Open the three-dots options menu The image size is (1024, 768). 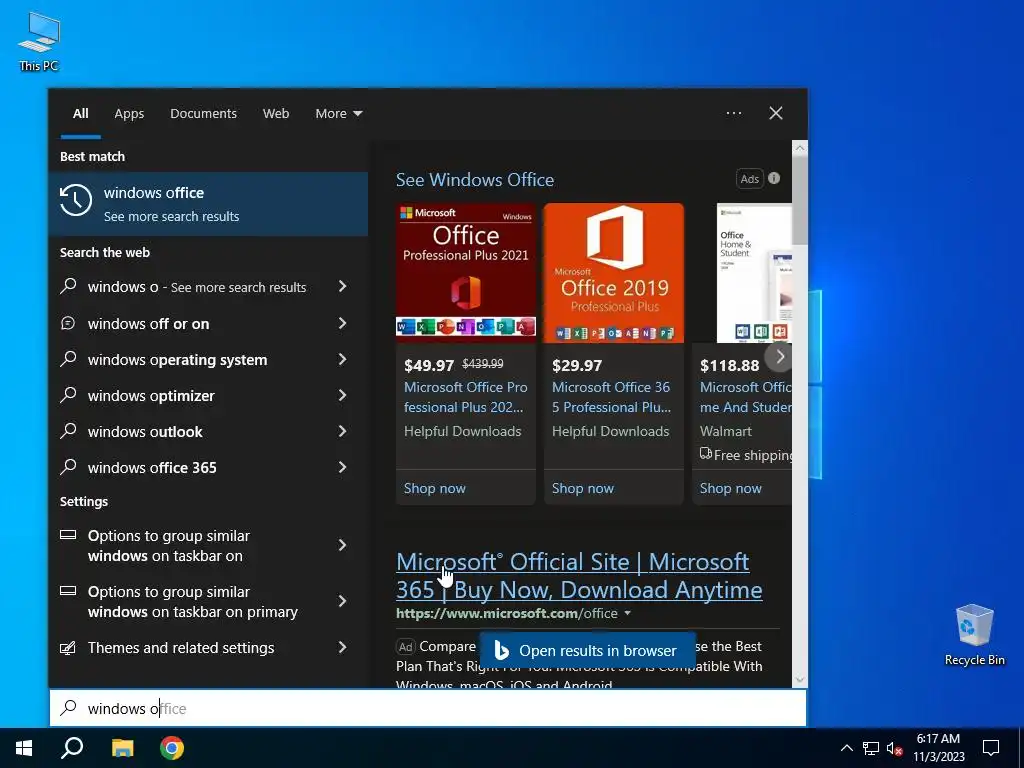(734, 113)
